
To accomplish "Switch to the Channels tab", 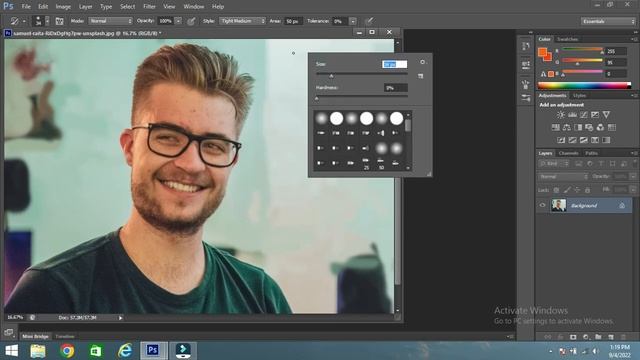I will [569, 153].
